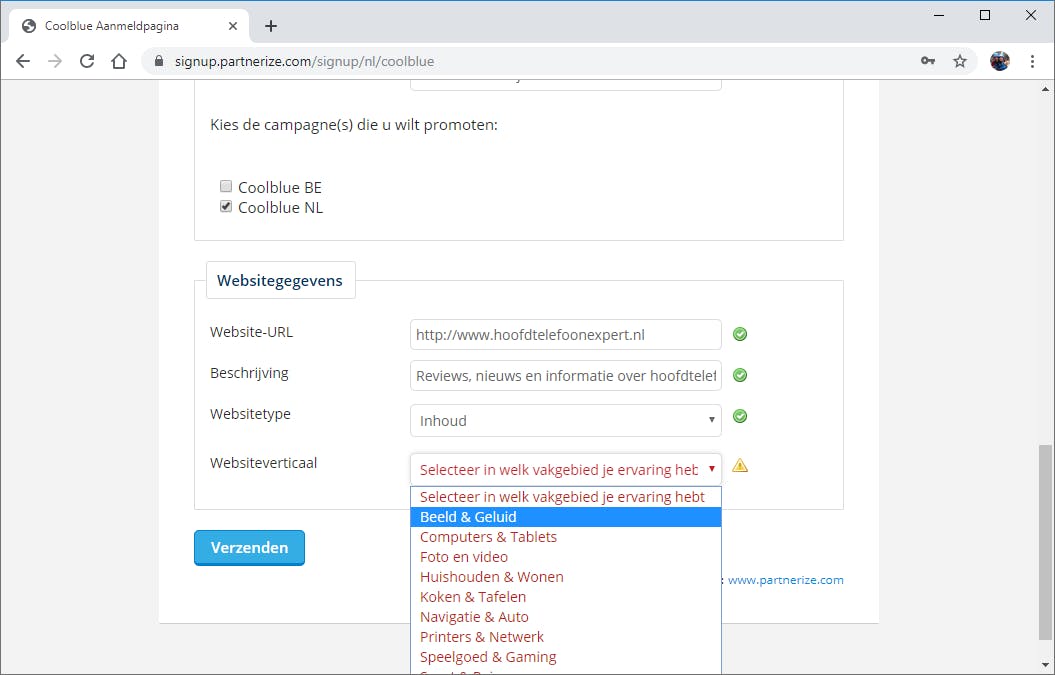
Task: Switch to the Coolblue Aanmeldpagina tab
Action: [129, 26]
